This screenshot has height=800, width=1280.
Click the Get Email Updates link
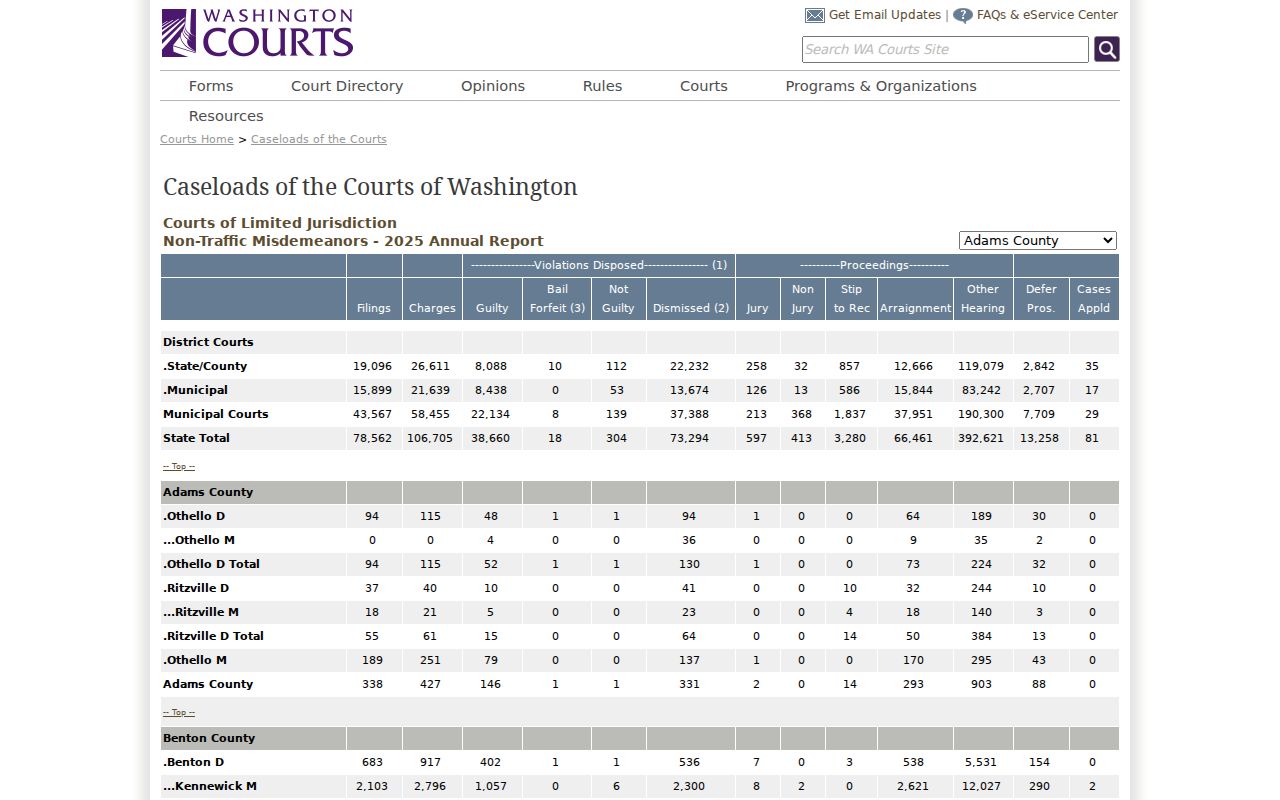885,15
